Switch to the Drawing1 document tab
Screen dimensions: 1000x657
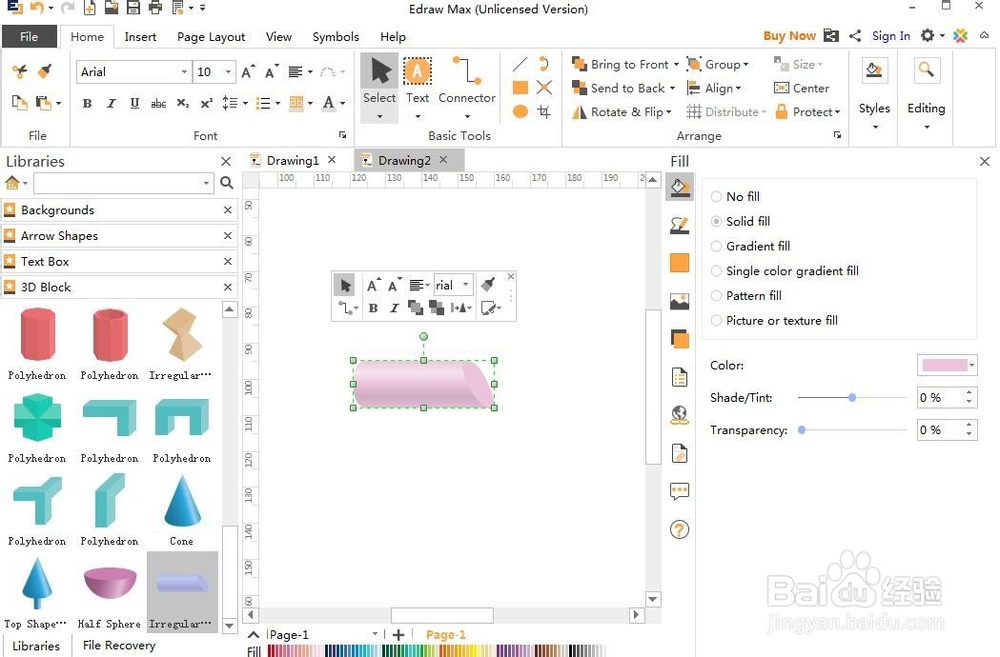(293, 160)
